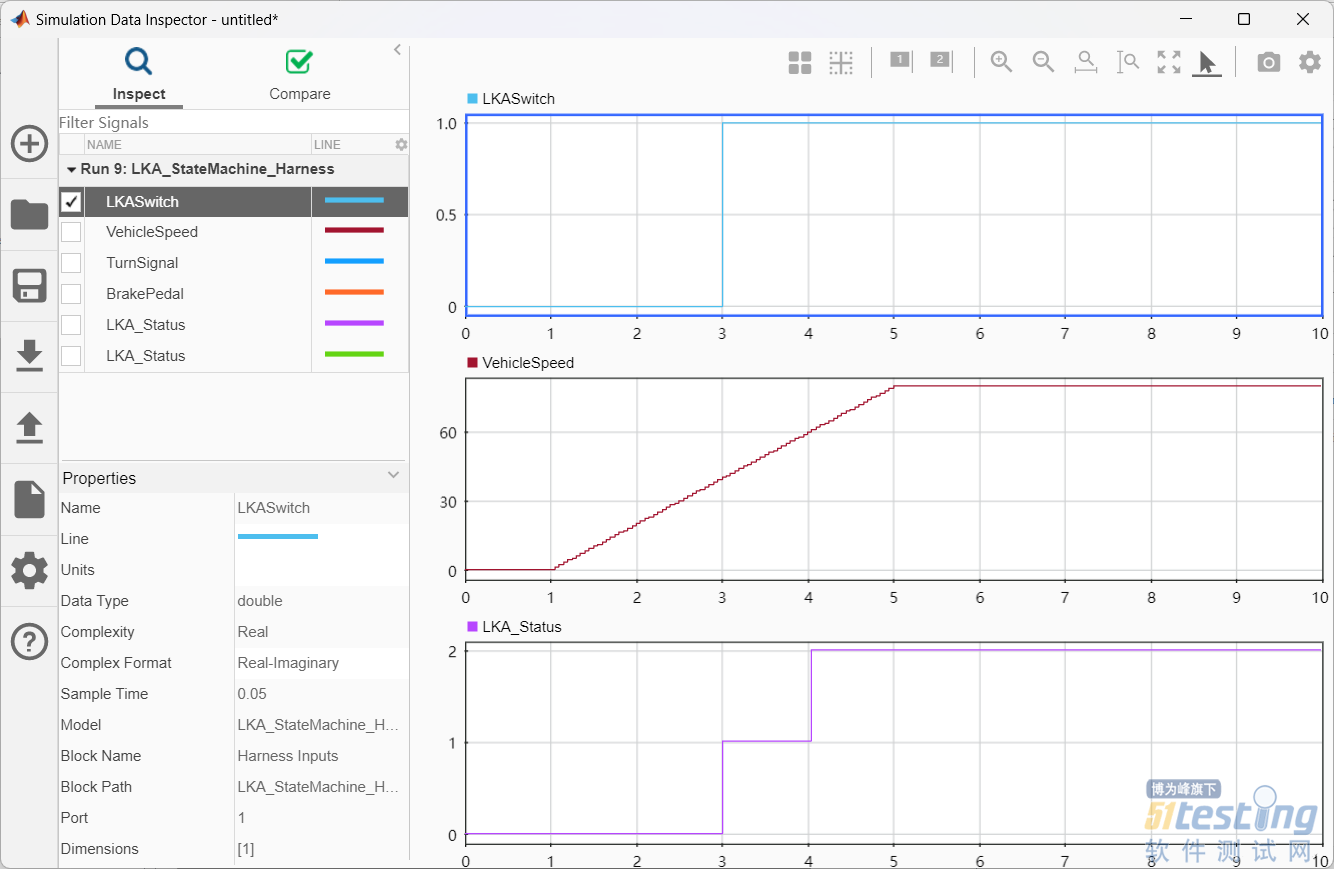Check the TurnSignal signal checkbox
The height and width of the screenshot is (869, 1334).
tap(71, 263)
